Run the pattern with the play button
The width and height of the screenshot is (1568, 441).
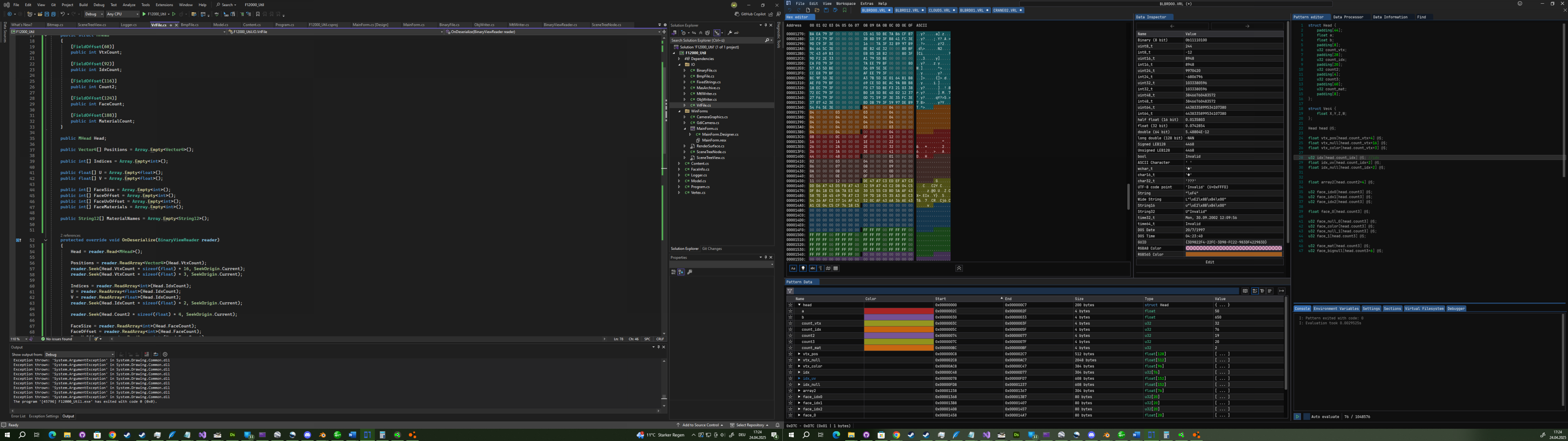(x=1297, y=416)
